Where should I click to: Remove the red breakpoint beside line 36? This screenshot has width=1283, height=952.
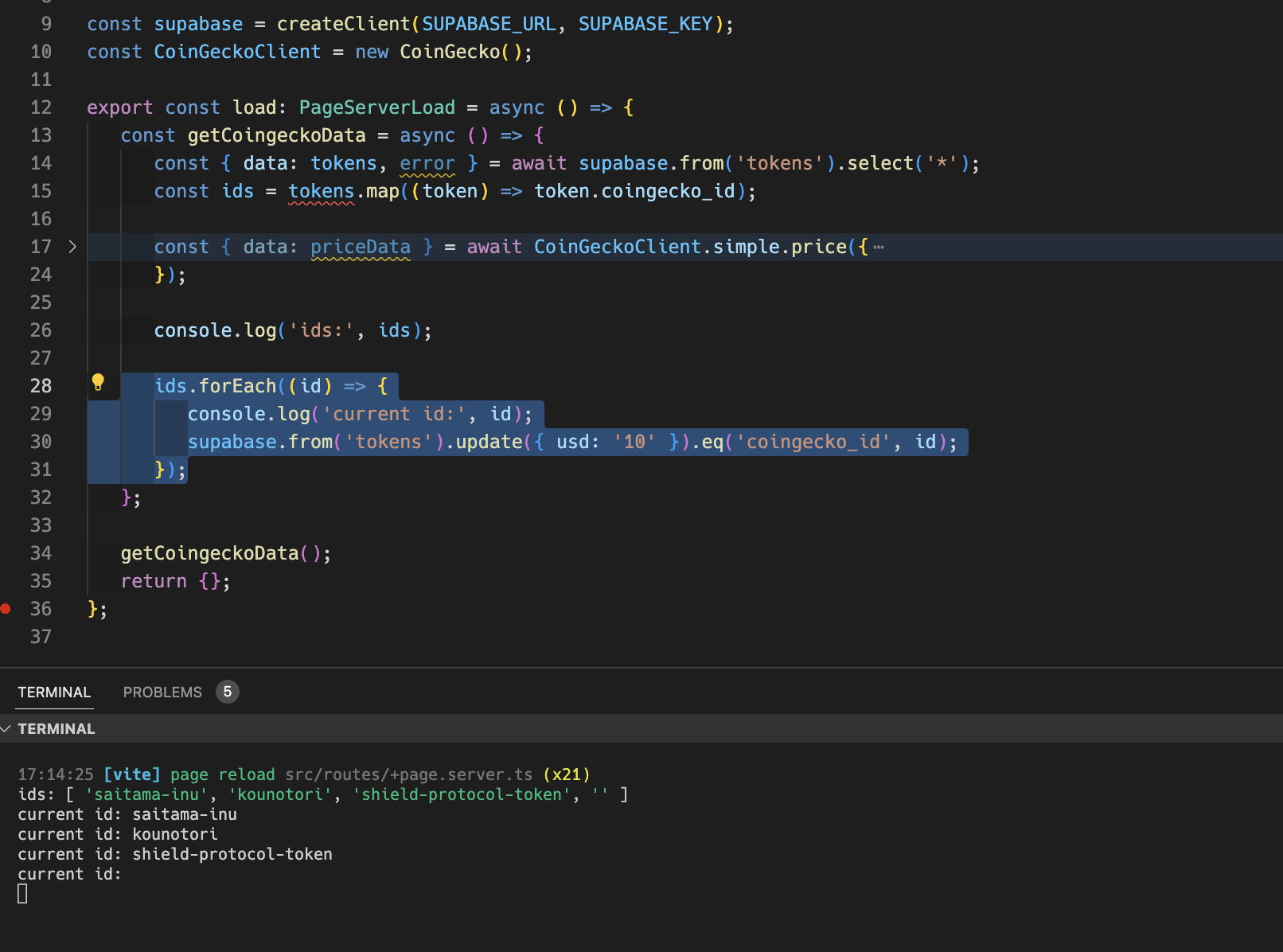tap(6, 608)
